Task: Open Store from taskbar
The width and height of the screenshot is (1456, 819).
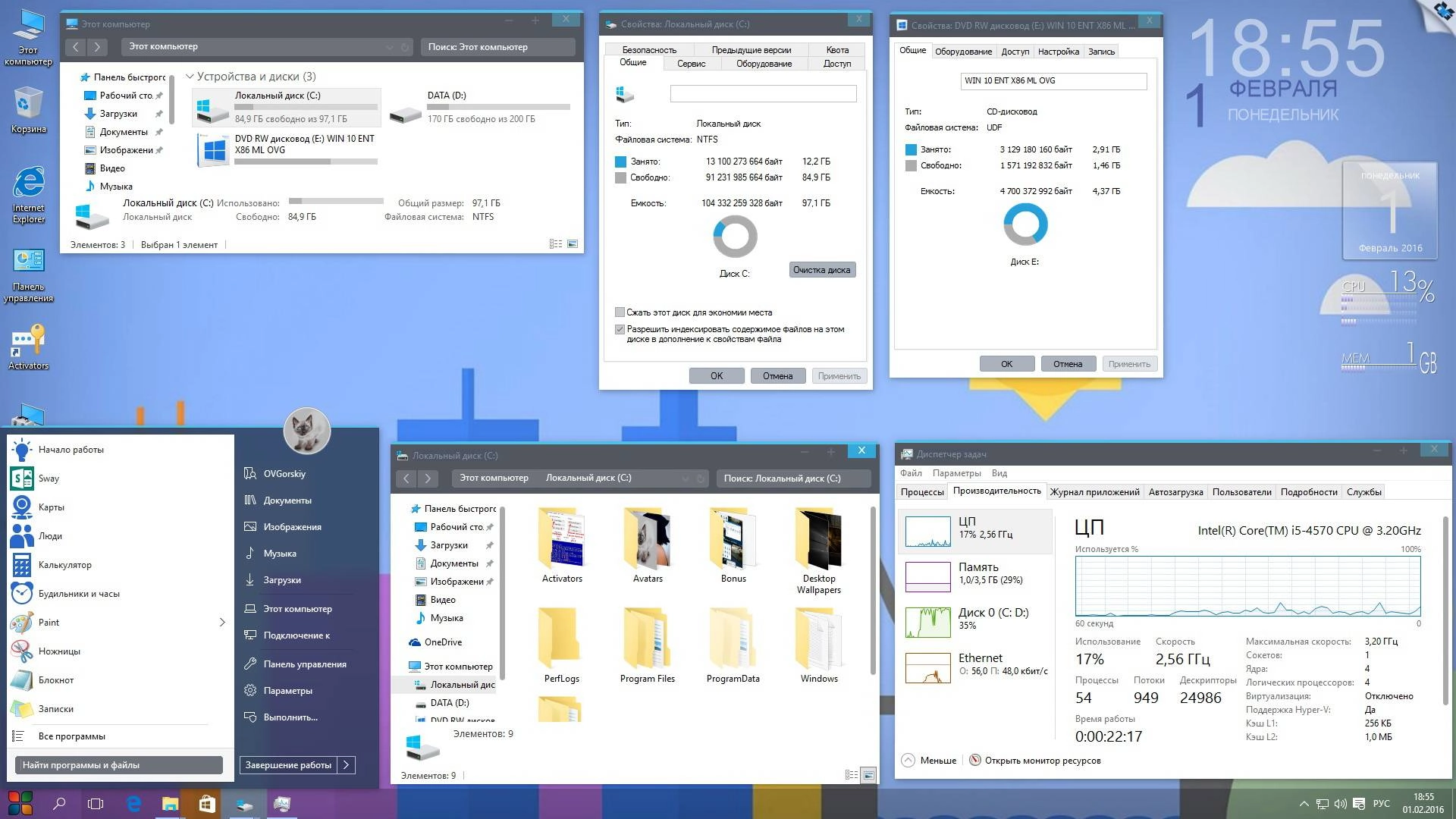Action: (x=206, y=804)
